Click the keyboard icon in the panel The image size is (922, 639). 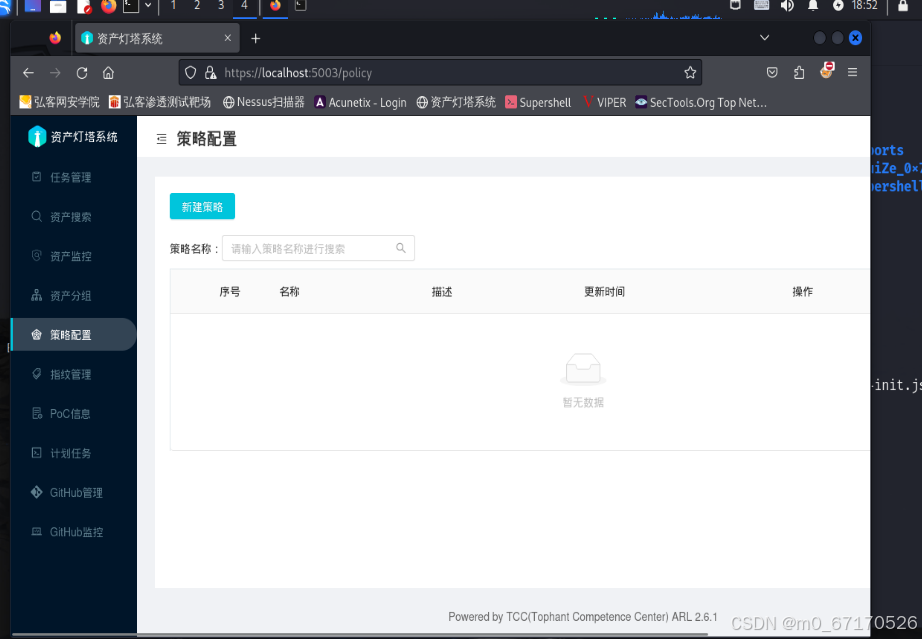tap(761, 6)
